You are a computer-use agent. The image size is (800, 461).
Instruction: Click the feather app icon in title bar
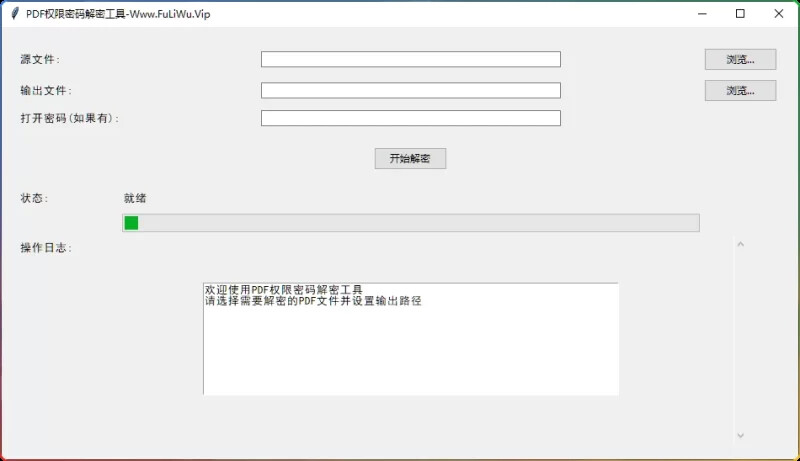pyautogui.click(x=15, y=14)
